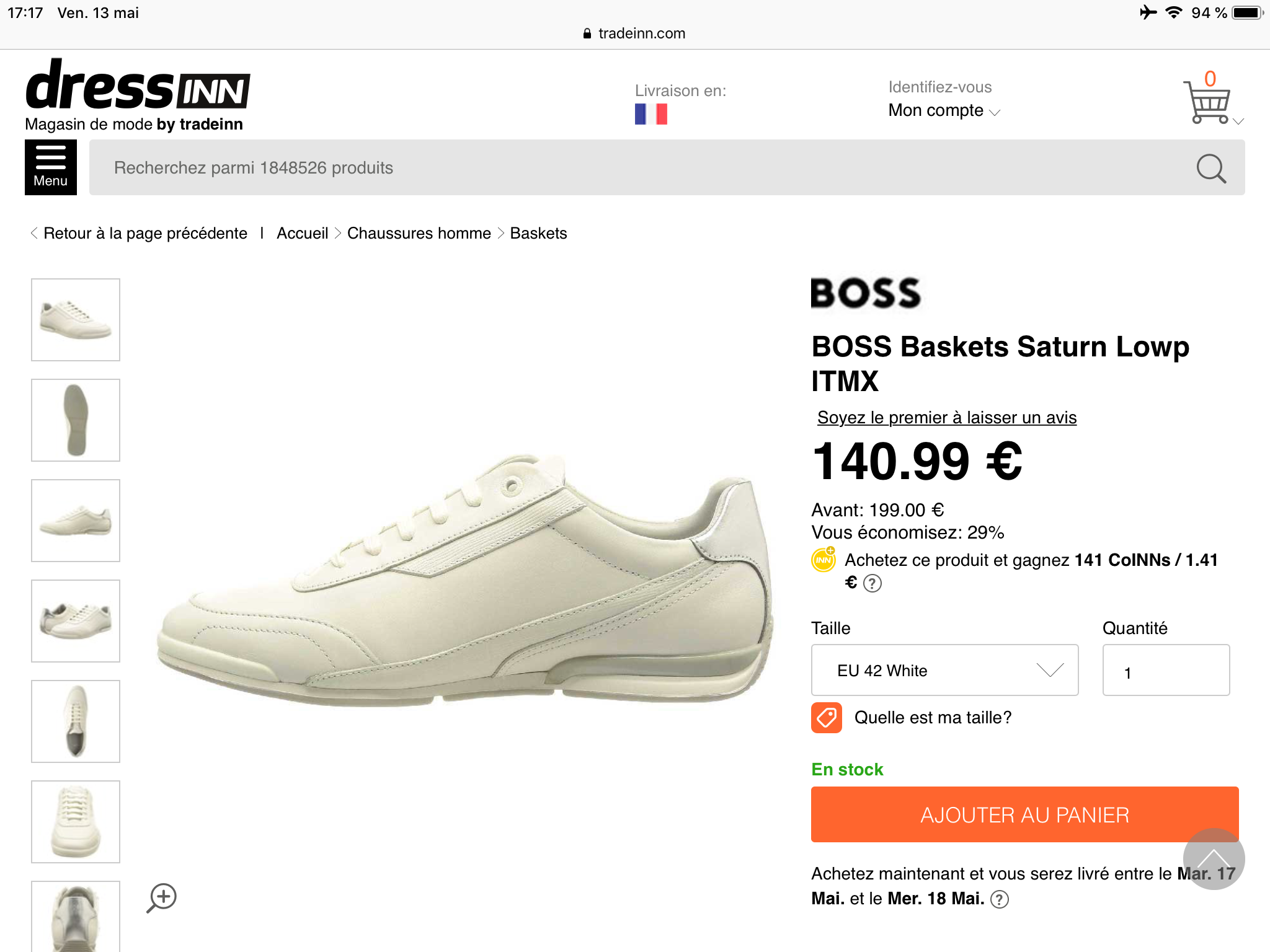The image size is (1270, 952).
Task: Expand the cart chevron arrow
Action: point(1238,121)
